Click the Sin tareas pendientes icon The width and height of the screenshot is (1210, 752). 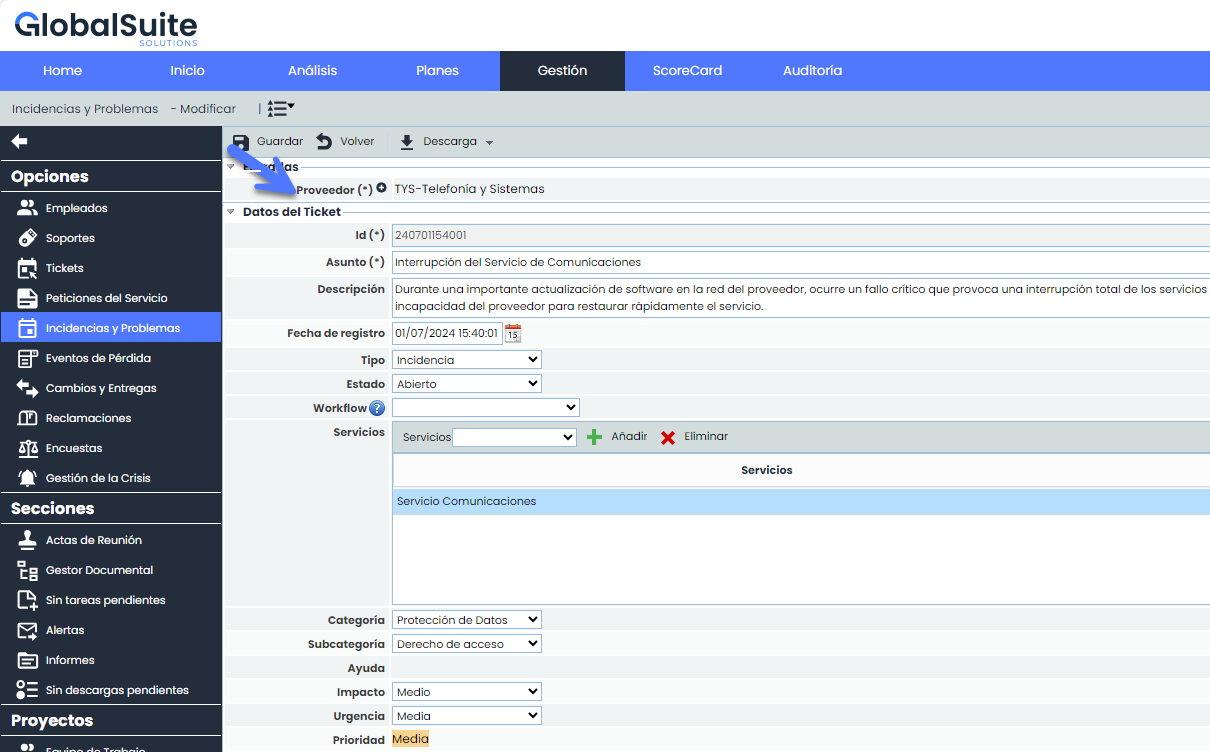[x=28, y=600]
